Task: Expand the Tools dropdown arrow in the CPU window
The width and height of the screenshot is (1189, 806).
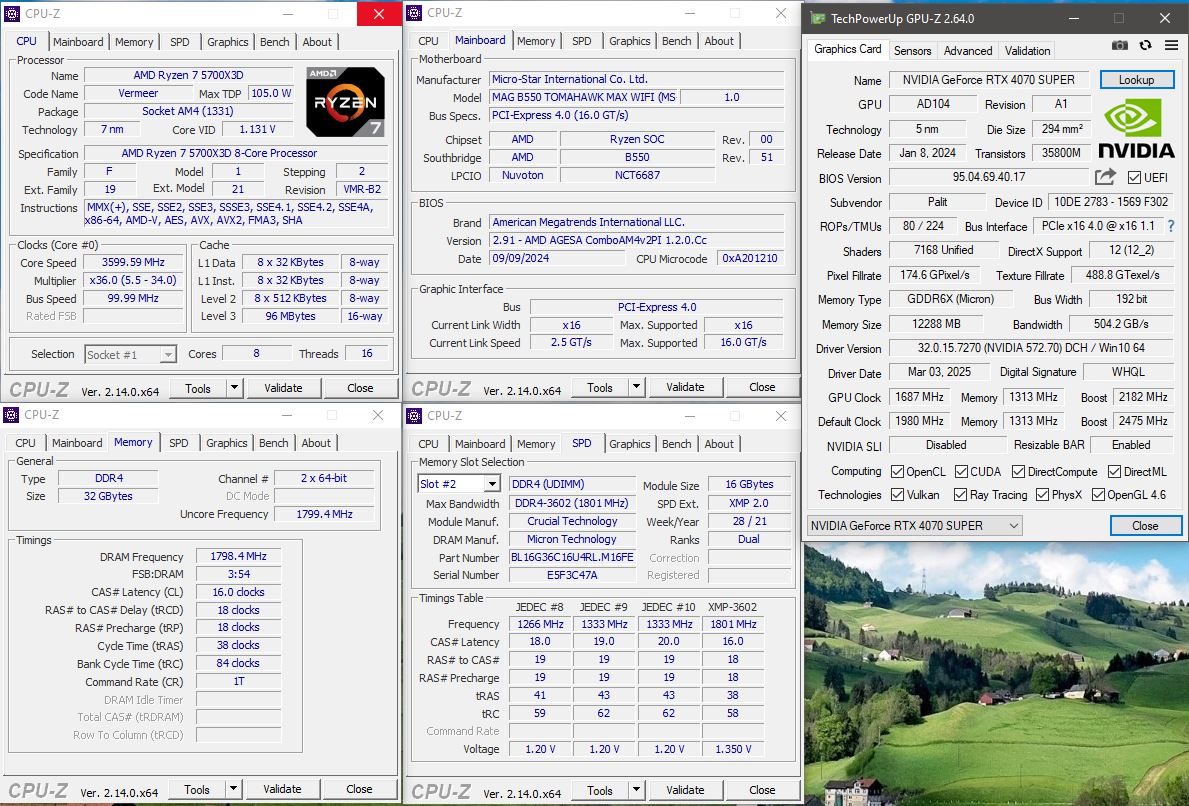Action: point(234,387)
